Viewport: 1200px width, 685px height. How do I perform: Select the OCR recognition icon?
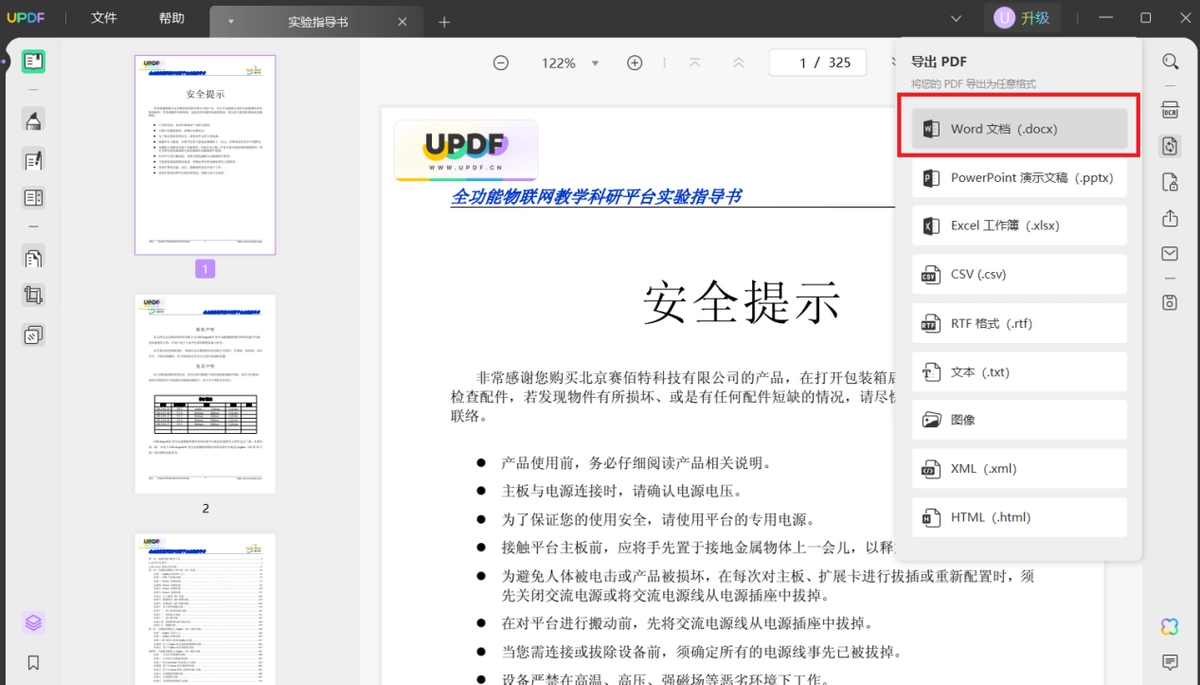click(1170, 110)
